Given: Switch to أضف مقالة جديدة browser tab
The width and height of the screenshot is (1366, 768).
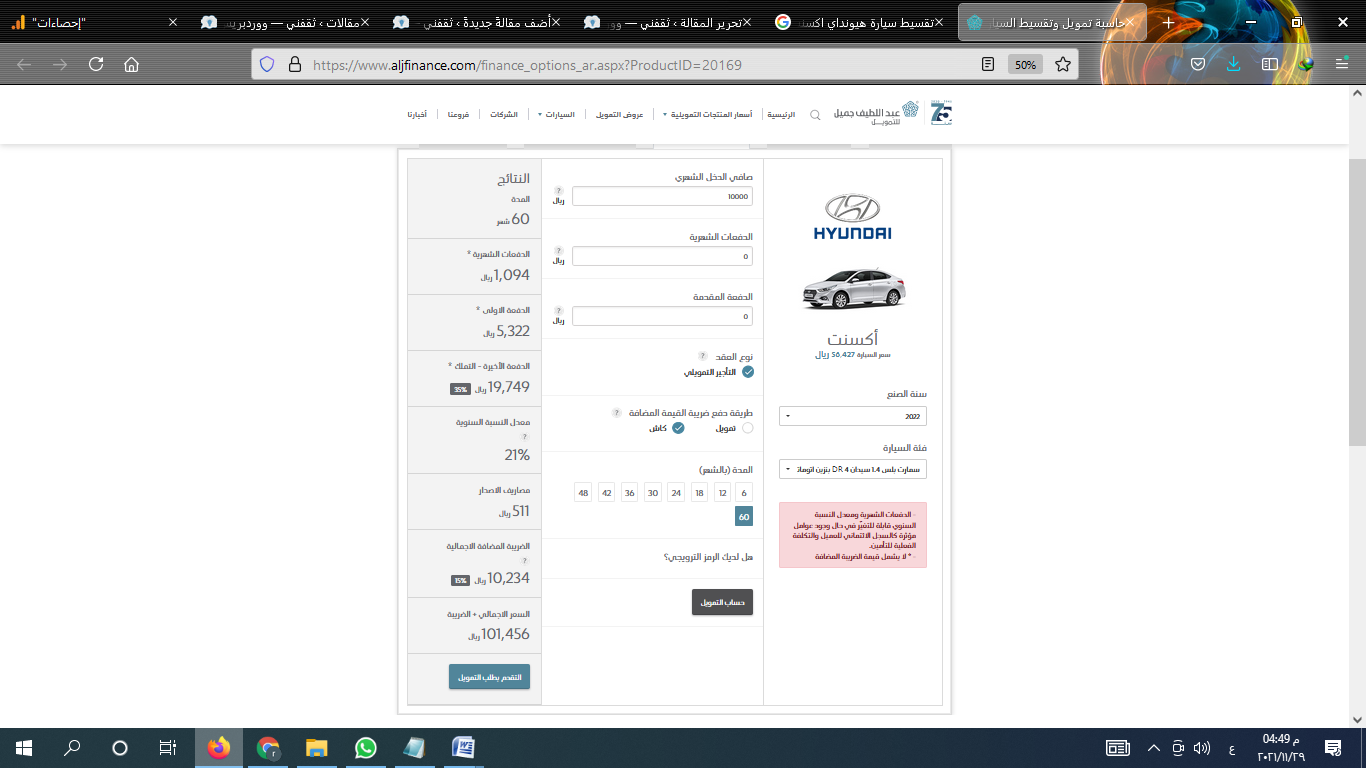Looking at the screenshot, I should [478, 22].
